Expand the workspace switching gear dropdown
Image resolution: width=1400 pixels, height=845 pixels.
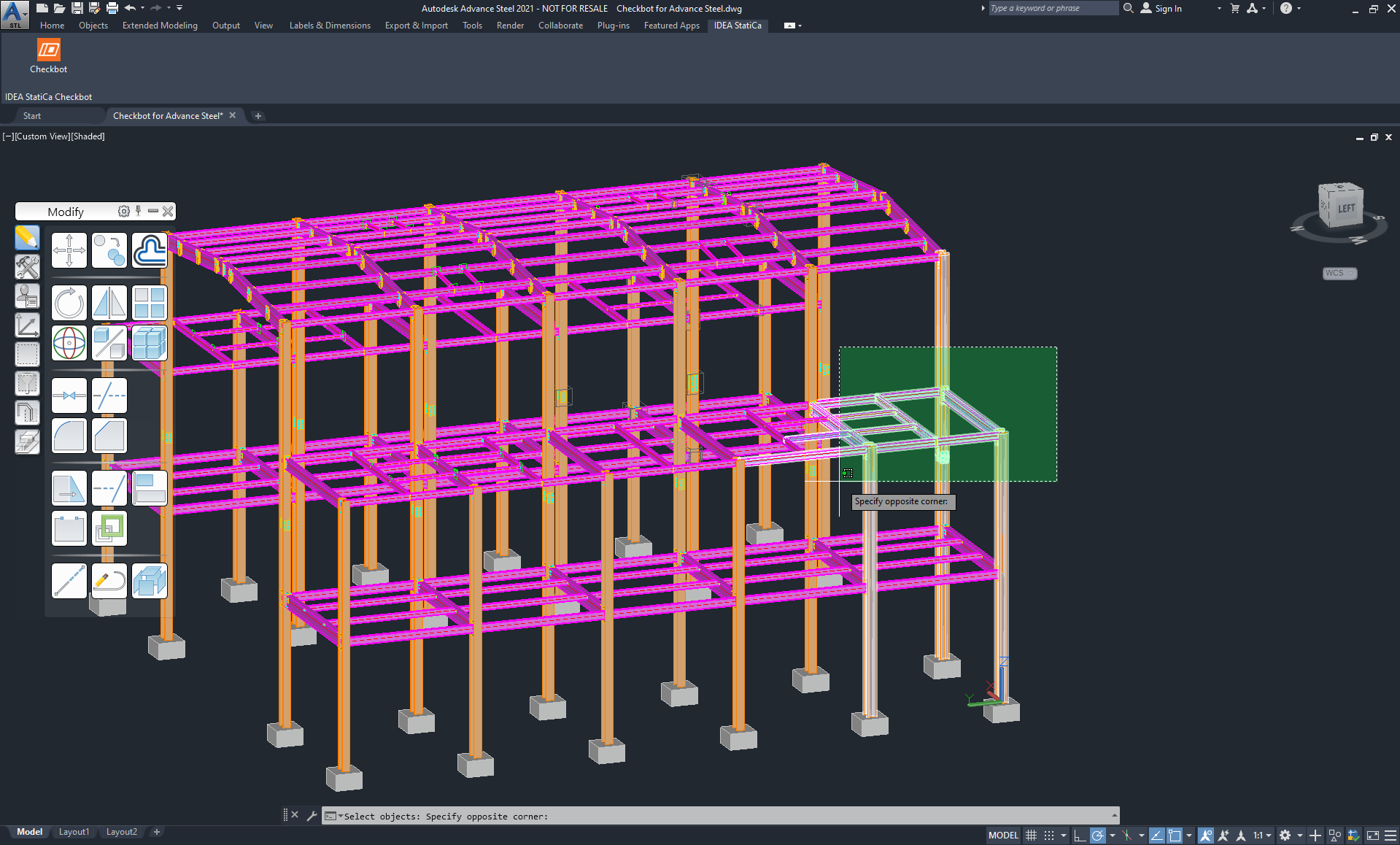pyautogui.click(x=1289, y=836)
